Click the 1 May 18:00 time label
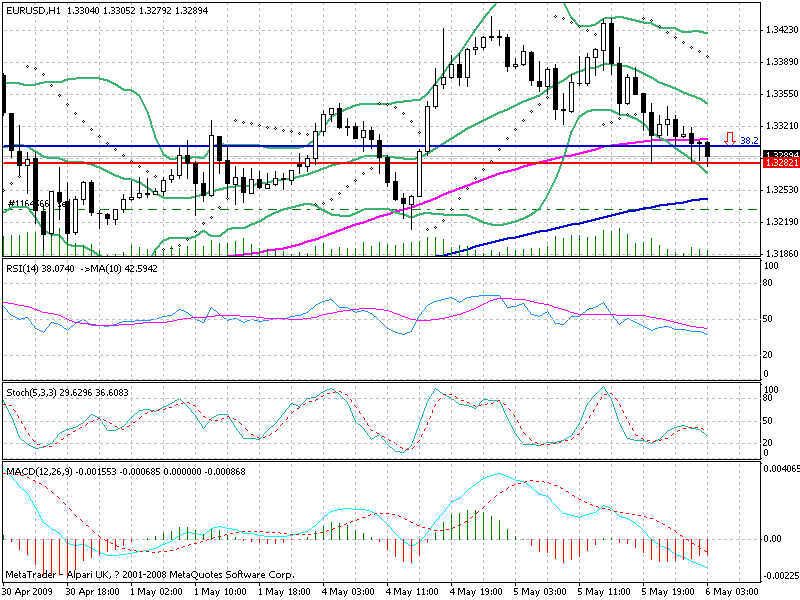This screenshot has width=800, height=600. pos(284,592)
